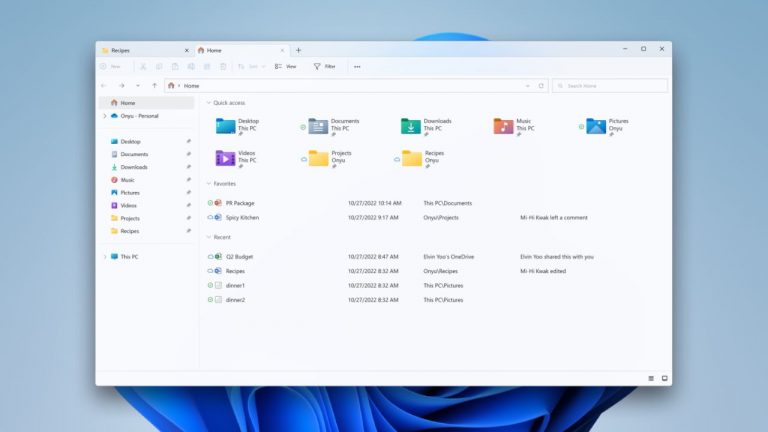Click the See more (three dots) toolbar button
768x432 pixels.
pyautogui.click(x=357, y=66)
